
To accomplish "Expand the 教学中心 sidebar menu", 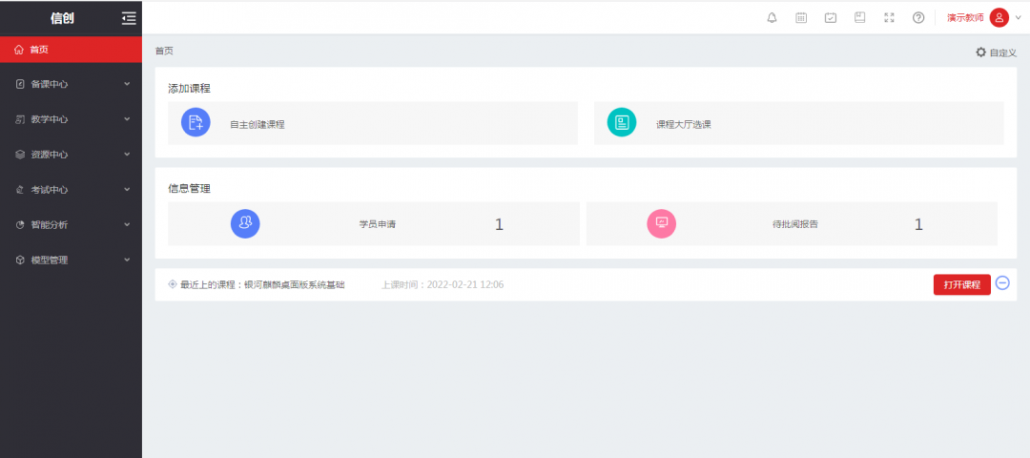I will (x=70, y=119).
